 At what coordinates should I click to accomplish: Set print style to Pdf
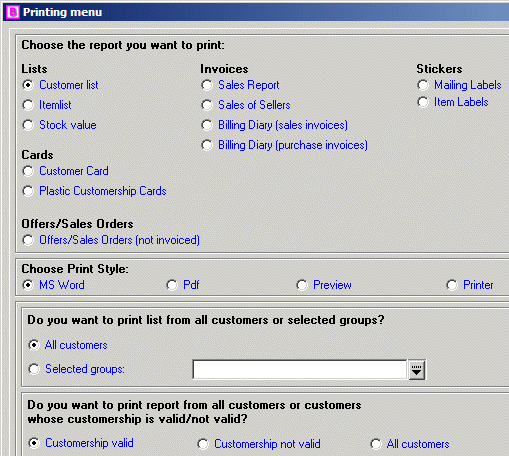pyautogui.click(x=172, y=285)
